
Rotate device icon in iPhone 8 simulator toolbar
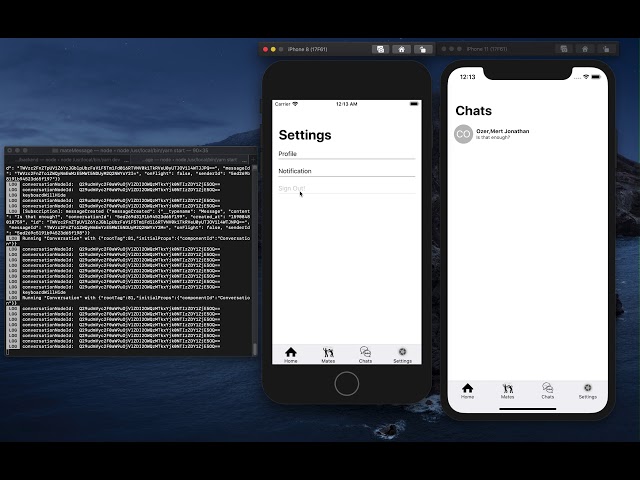point(422,49)
